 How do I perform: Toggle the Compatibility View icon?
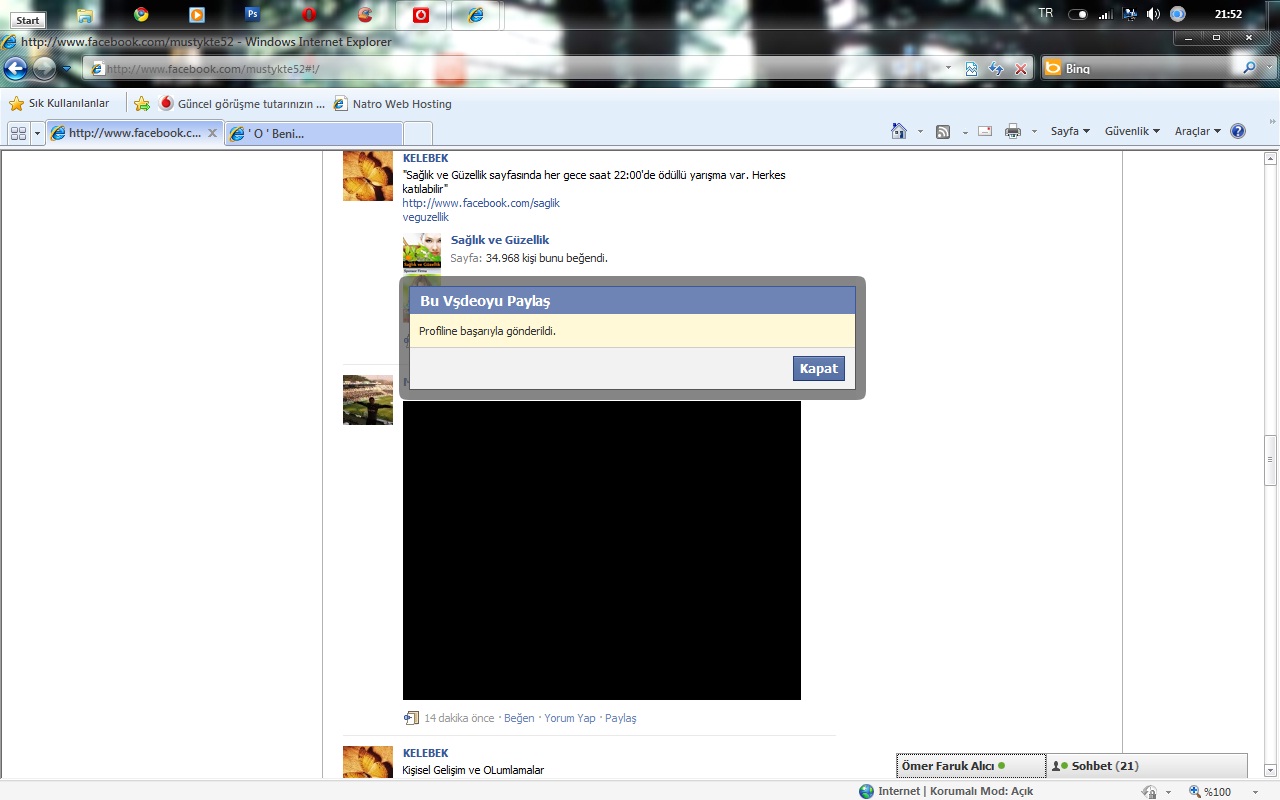(971, 69)
